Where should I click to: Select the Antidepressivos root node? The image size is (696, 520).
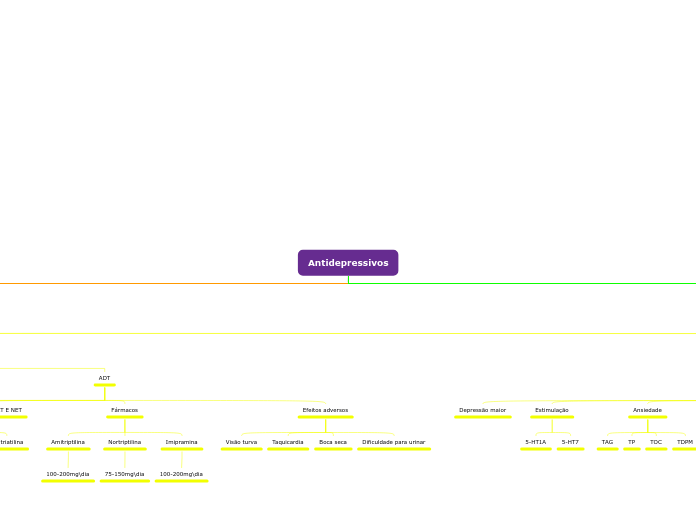[x=348, y=263]
